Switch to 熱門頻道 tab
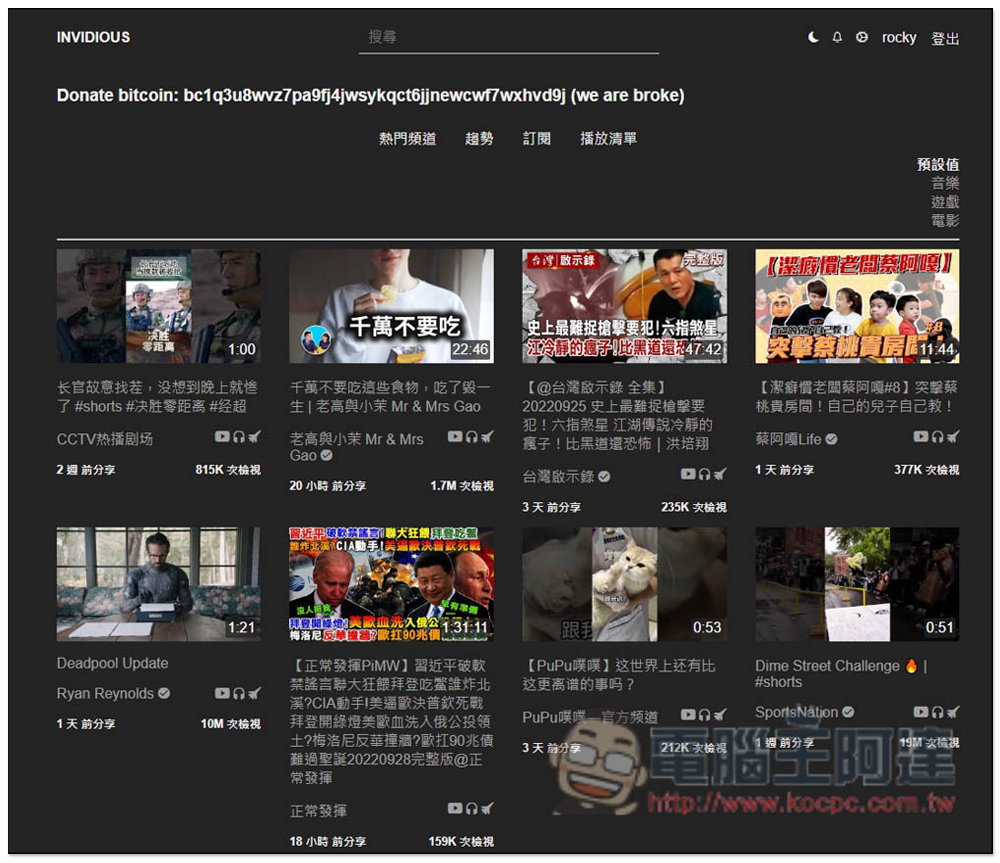This screenshot has height=863, width=1000. 407,139
